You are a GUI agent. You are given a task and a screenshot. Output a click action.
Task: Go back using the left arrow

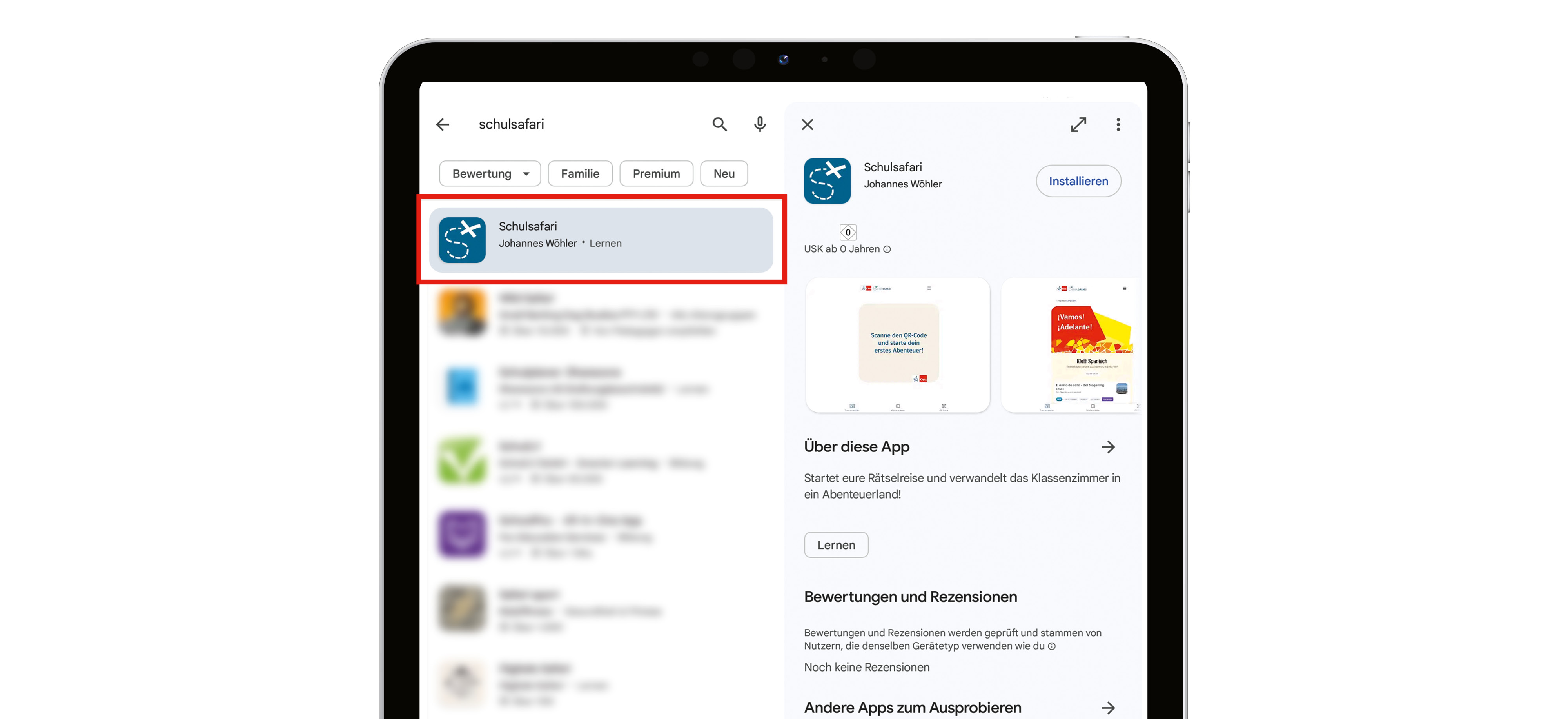[x=443, y=124]
